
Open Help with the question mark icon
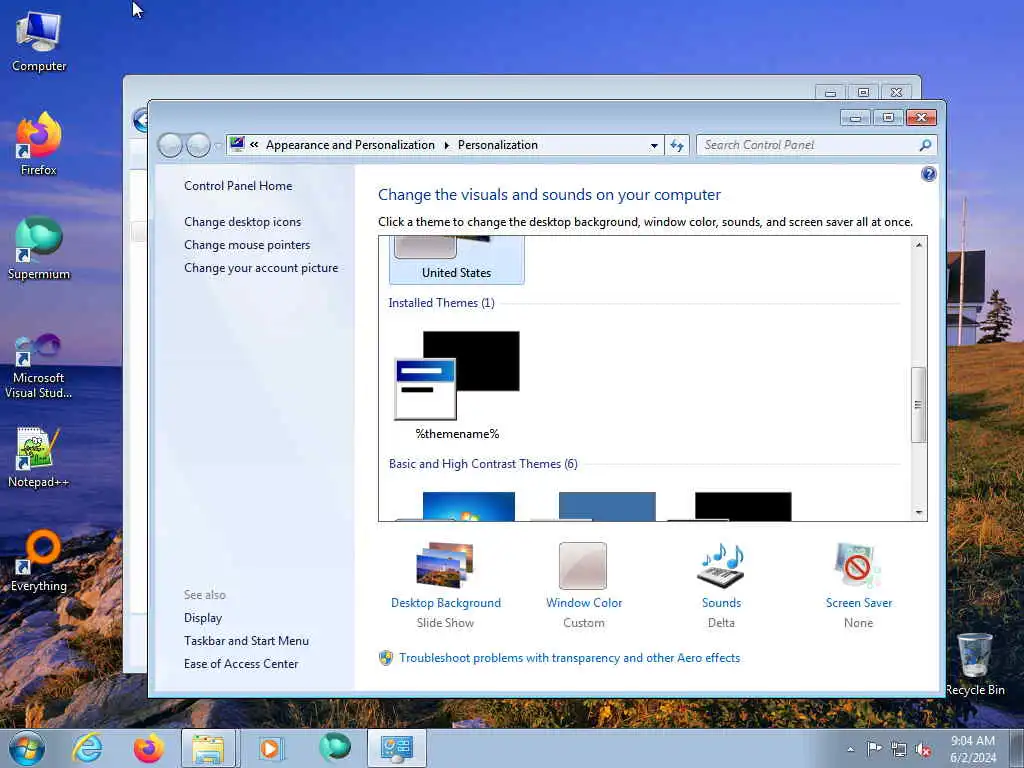click(928, 174)
